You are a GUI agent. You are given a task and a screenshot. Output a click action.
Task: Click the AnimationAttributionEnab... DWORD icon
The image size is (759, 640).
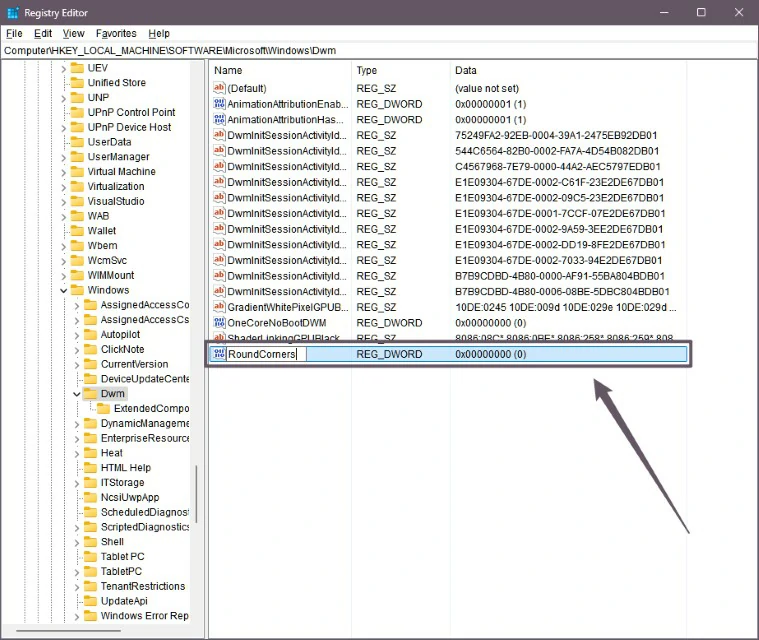click(x=219, y=104)
